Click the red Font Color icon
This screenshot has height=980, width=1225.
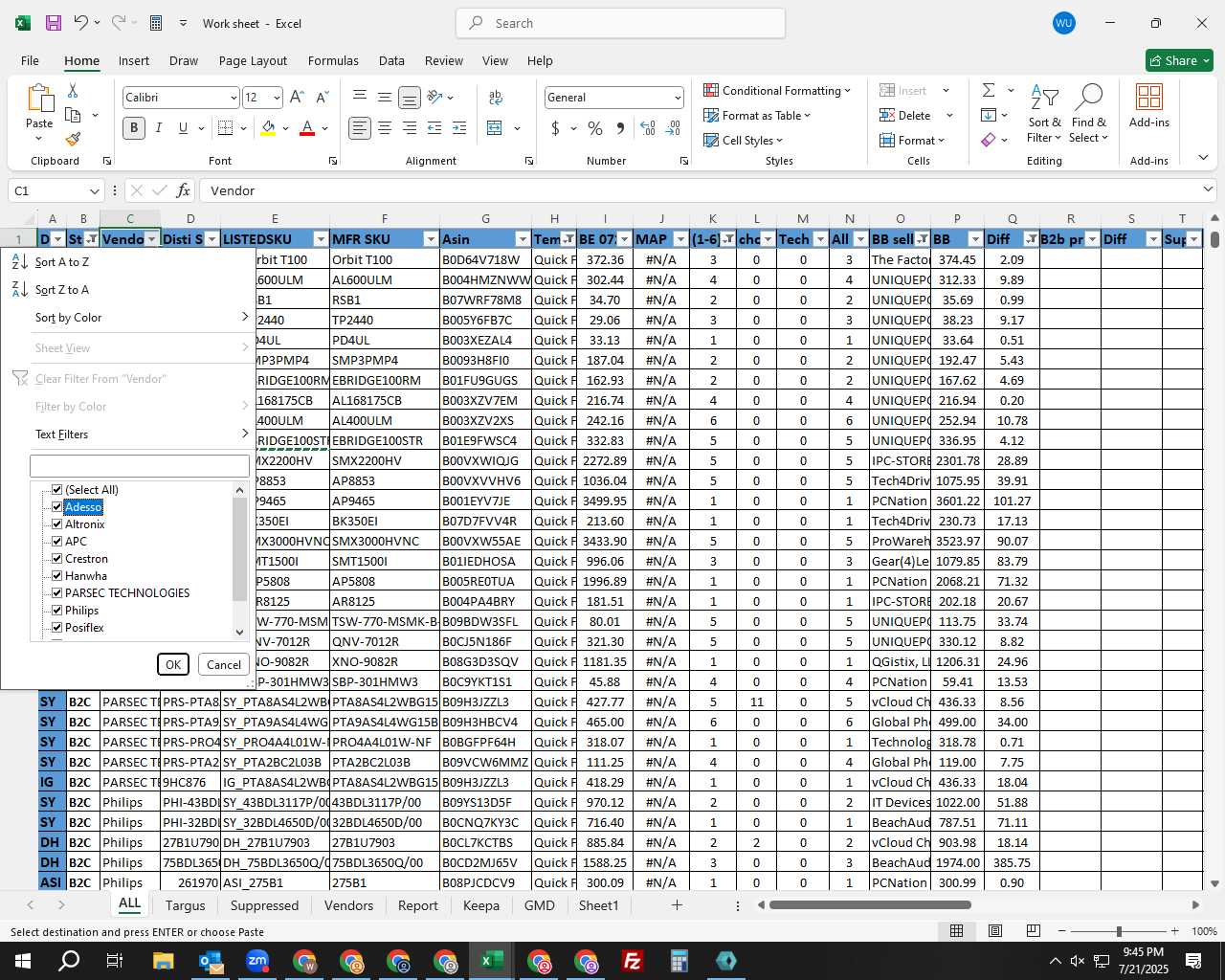coord(307,128)
